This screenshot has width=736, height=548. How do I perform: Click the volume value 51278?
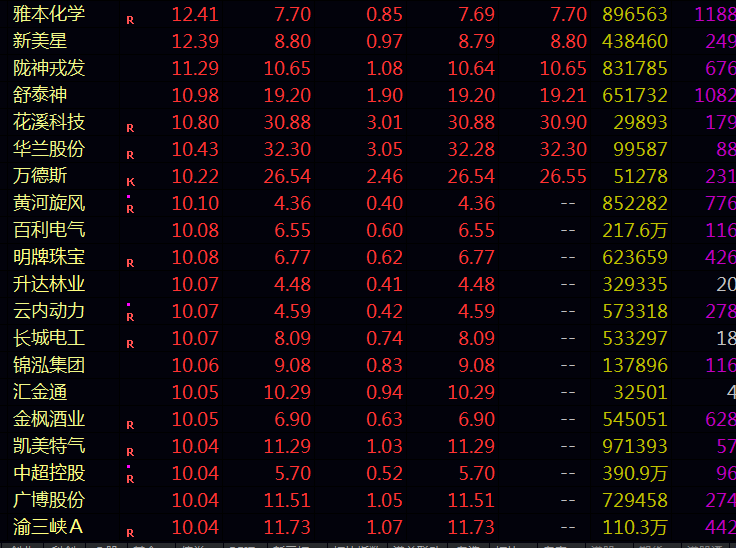(x=640, y=177)
